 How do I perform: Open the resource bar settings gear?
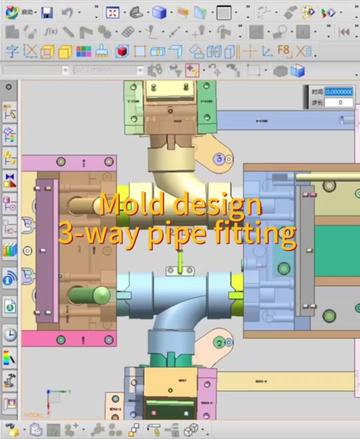(x=9, y=87)
